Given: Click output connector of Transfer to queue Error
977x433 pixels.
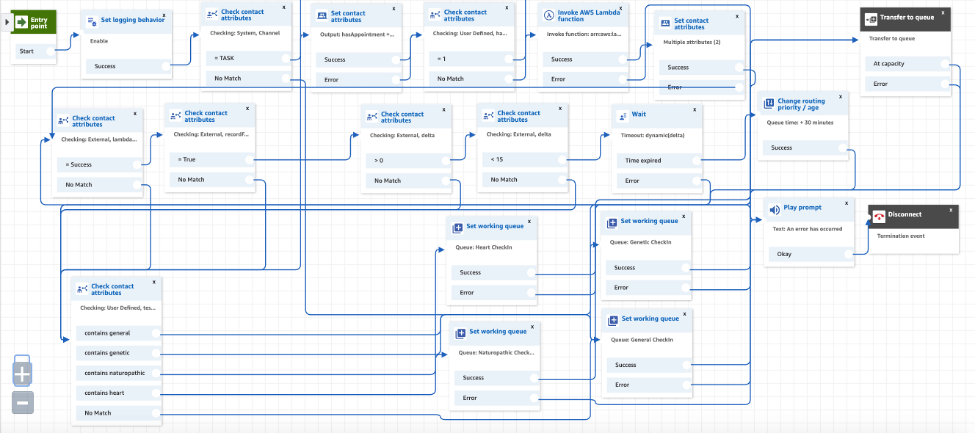Looking at the screenshot, I should click(943, 84).
